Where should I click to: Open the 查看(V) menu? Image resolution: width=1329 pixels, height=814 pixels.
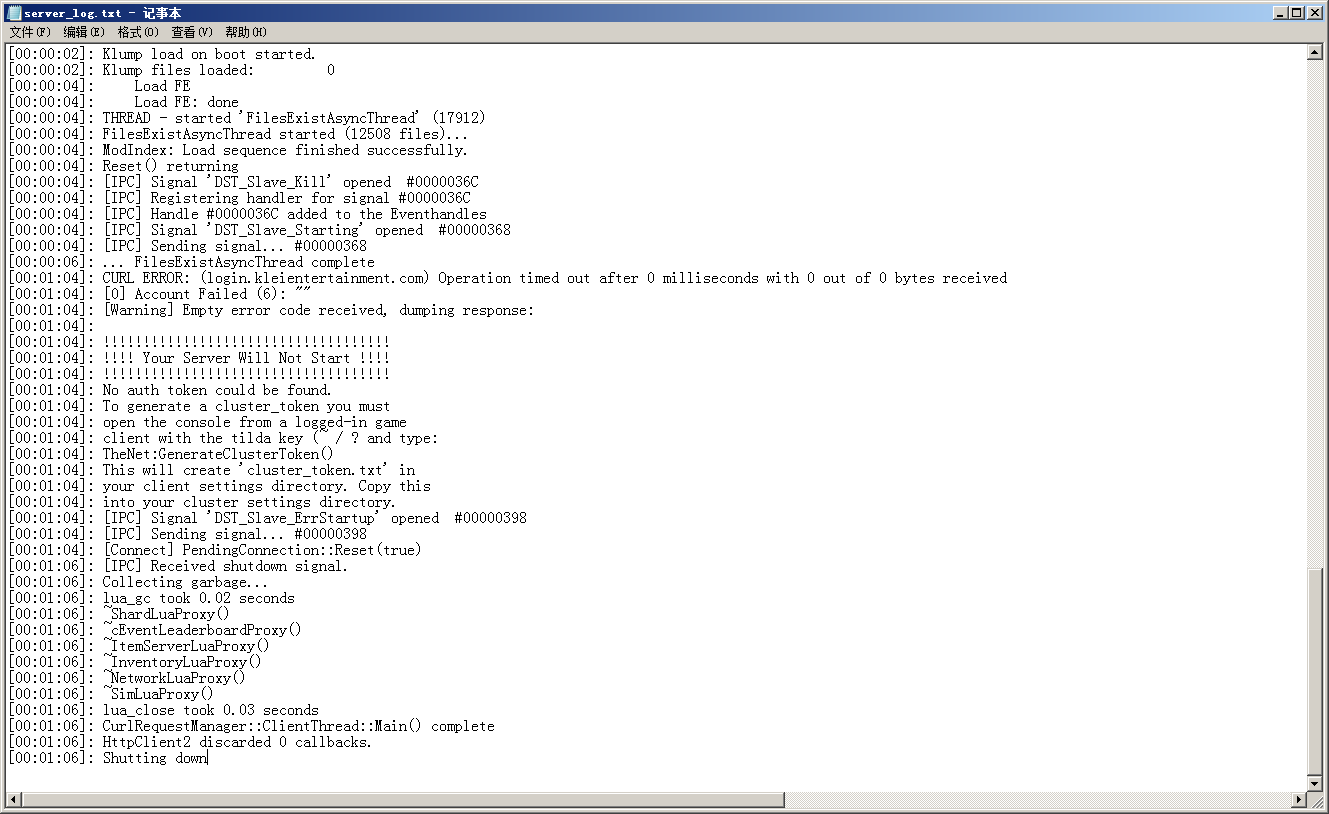[192, 32]
